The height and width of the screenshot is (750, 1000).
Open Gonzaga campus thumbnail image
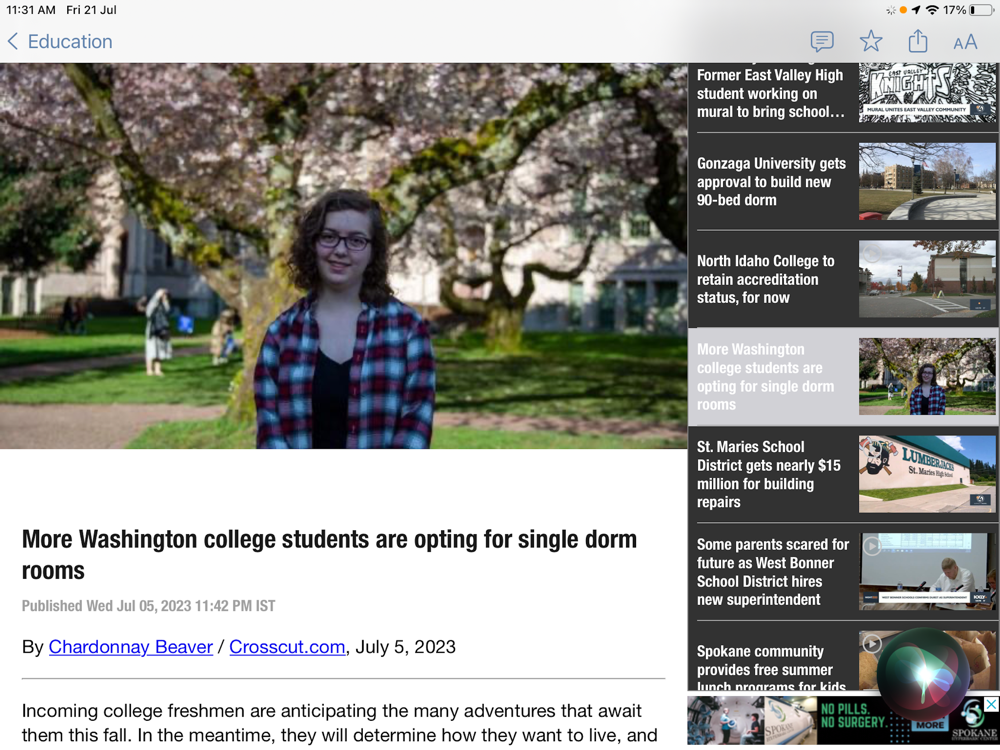927,182
